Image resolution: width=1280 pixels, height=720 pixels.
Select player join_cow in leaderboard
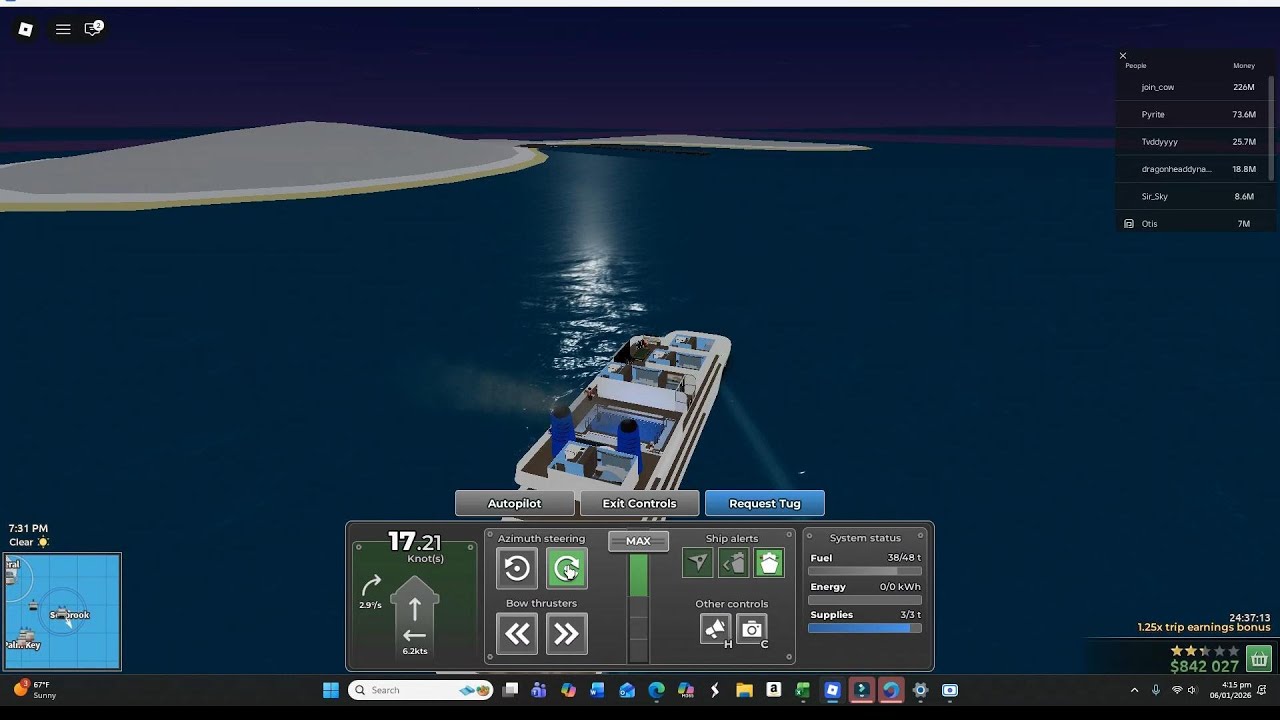(1193, 87)
